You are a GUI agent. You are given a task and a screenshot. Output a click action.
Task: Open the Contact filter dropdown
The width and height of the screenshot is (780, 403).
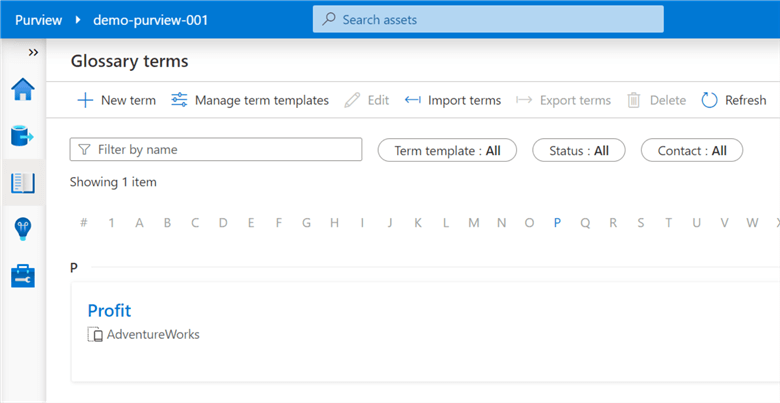click(x=691, y=150)
